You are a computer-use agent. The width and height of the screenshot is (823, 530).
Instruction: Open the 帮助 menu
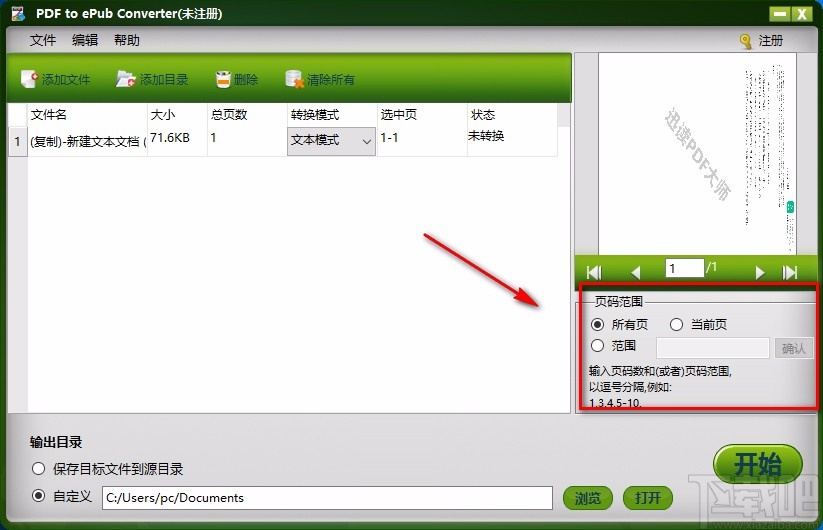click(x=127, y=40)
